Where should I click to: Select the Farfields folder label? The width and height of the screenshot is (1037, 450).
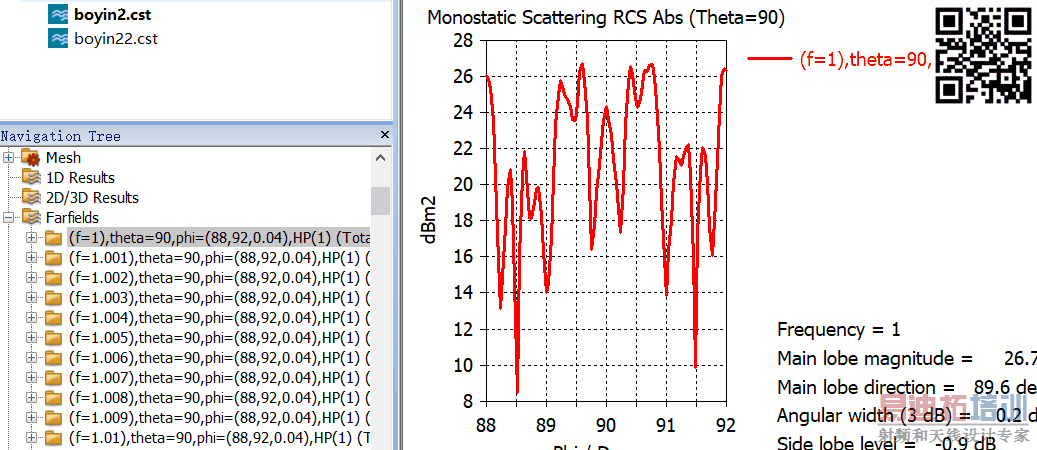pyautogui.click(x=72, y=217)
